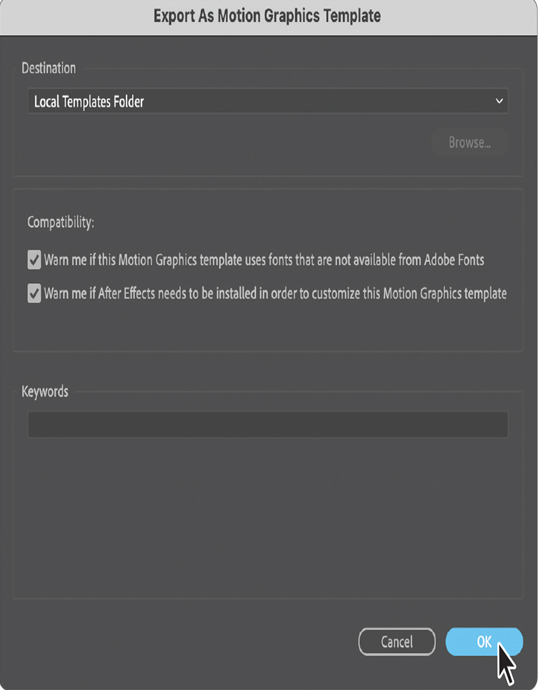
Task: Click the checkmark icon beside the After Effects warning
Action: click(34, 293)
